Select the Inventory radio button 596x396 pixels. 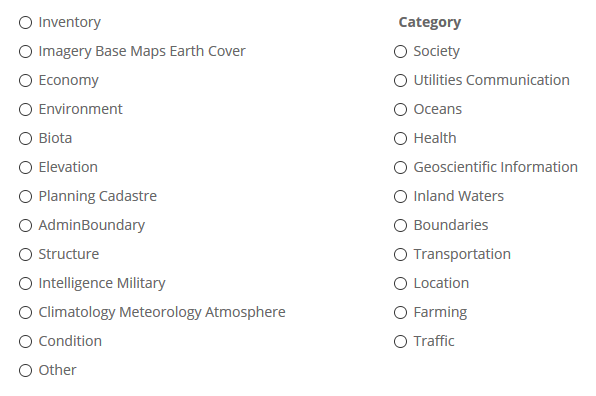click(x=25, y=22)
